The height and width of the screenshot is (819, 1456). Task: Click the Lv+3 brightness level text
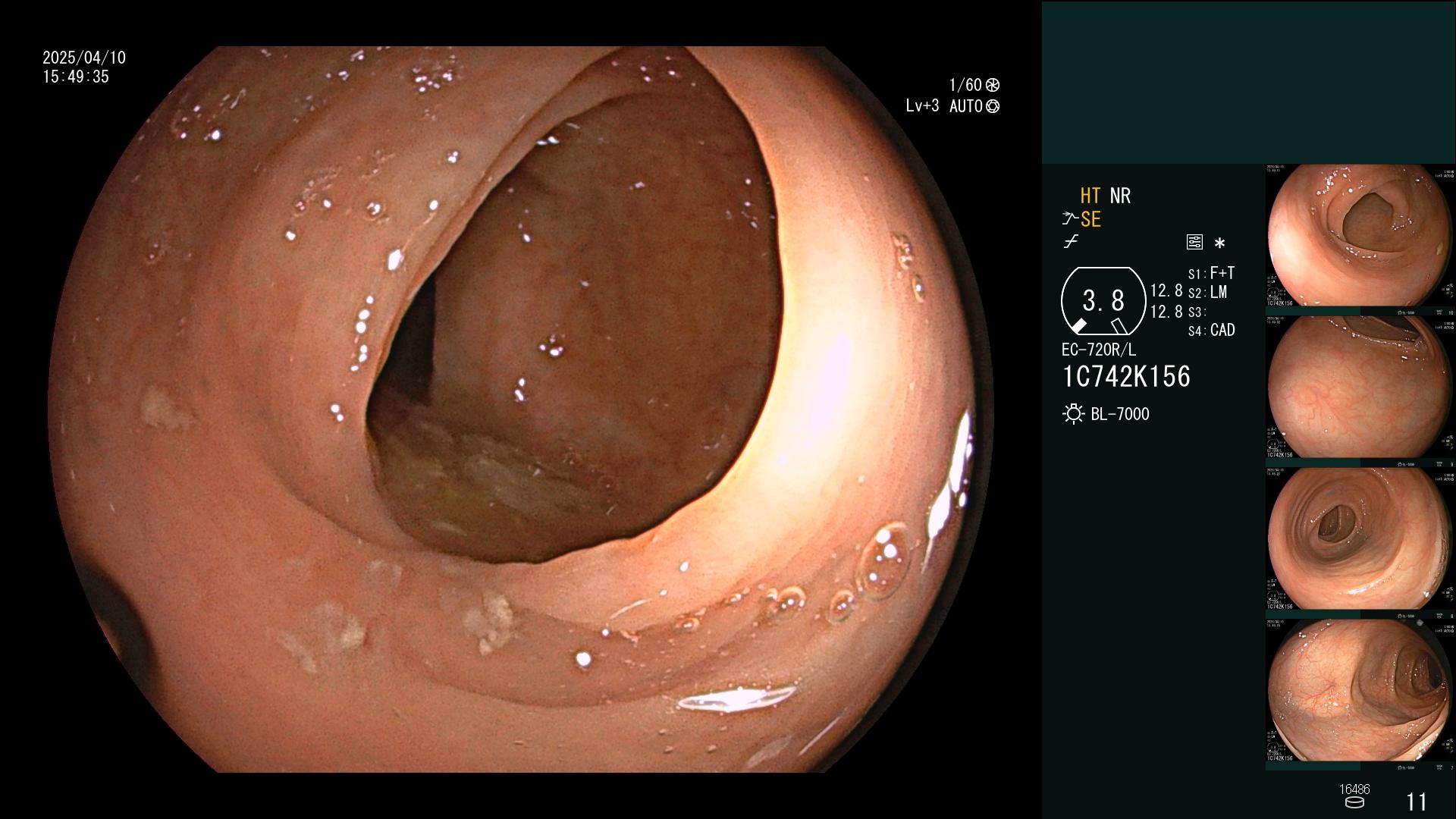(922, 106)
